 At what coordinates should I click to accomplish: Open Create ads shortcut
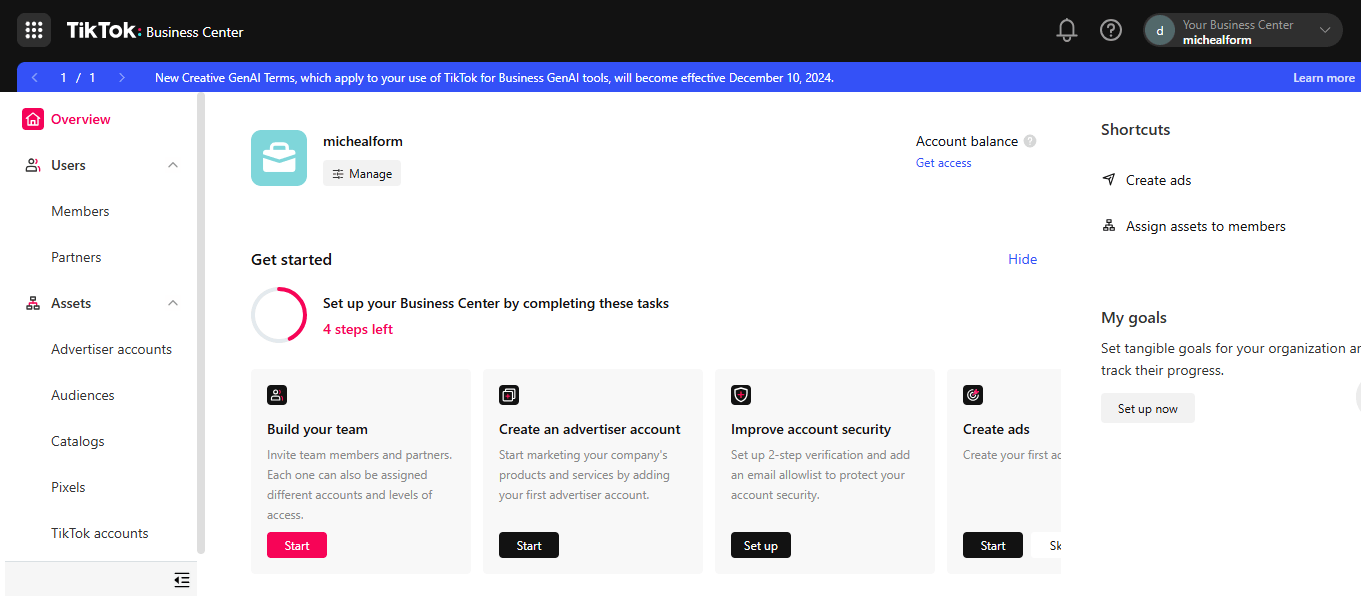coord(1158,180)
